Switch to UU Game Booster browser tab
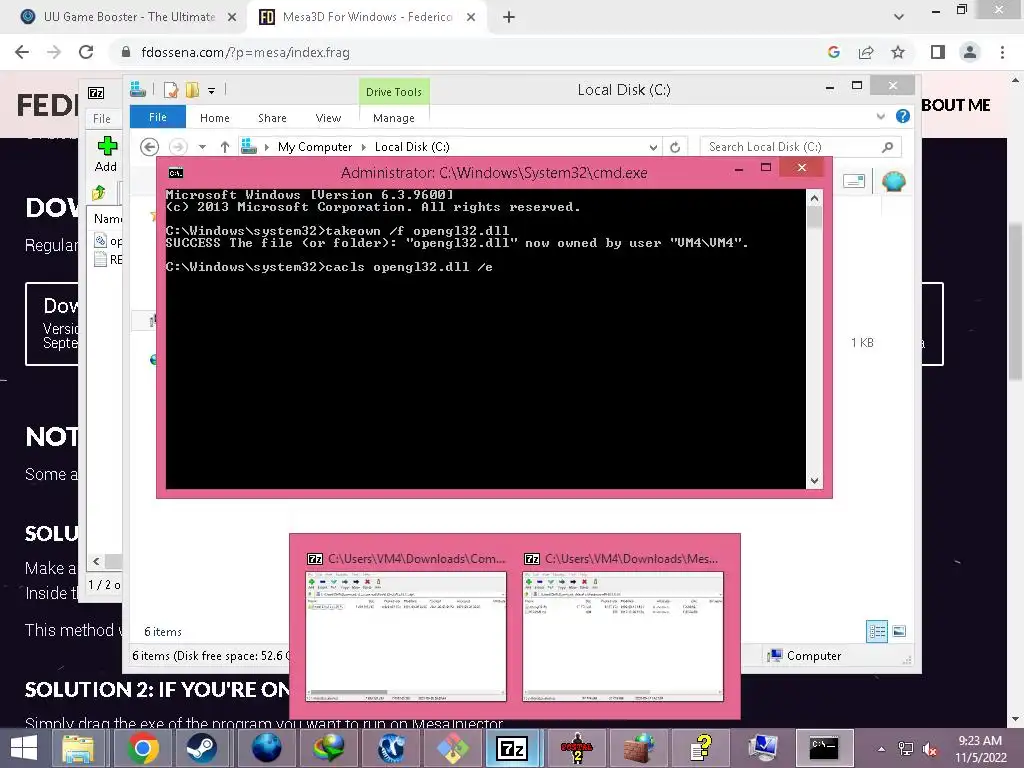 [x=128, y=17]
